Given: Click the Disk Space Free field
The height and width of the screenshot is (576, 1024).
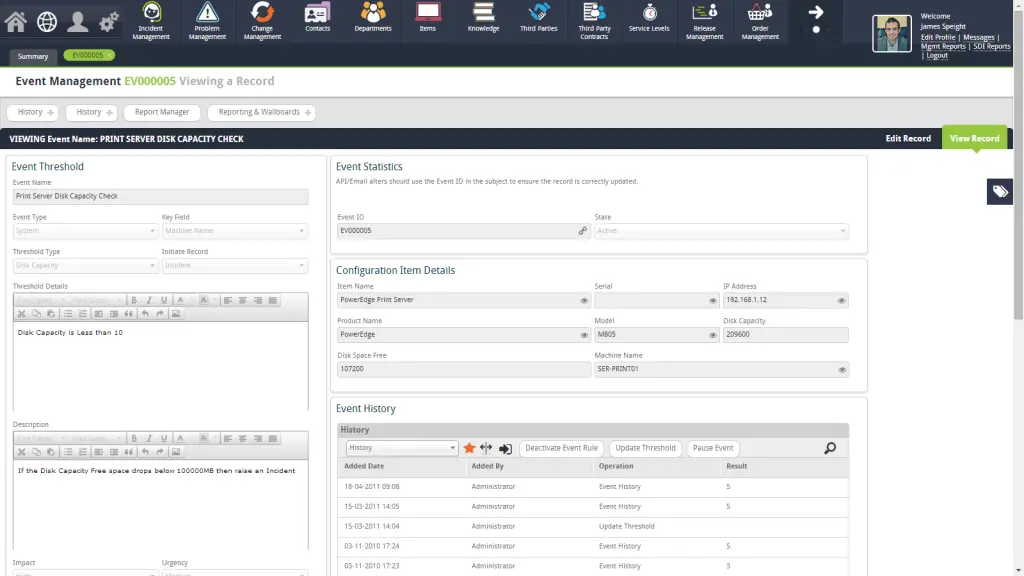Looking at the screenshot, I should (464, 369).
